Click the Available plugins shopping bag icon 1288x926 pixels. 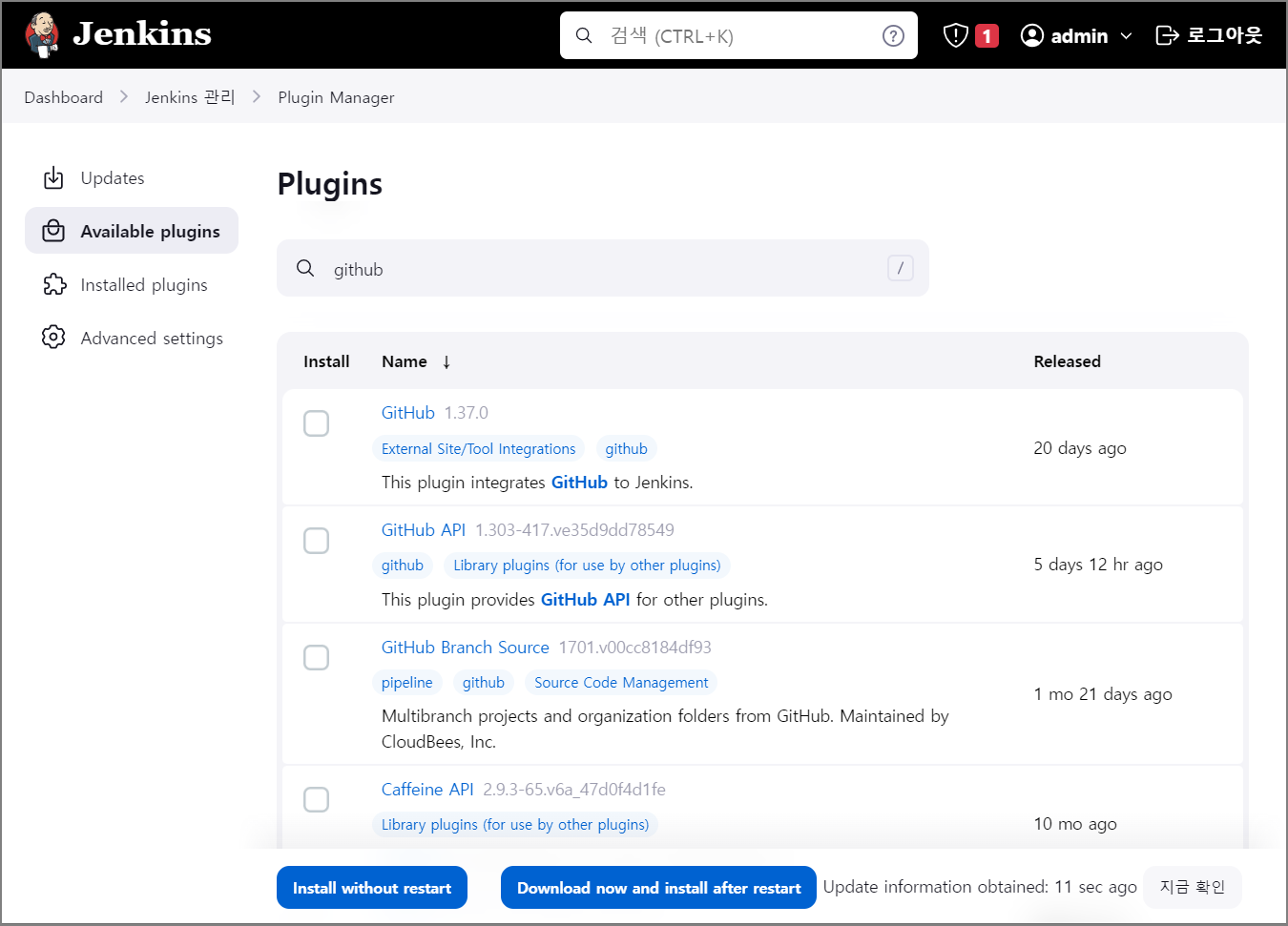pyautogui.click(x=53, y=231)
